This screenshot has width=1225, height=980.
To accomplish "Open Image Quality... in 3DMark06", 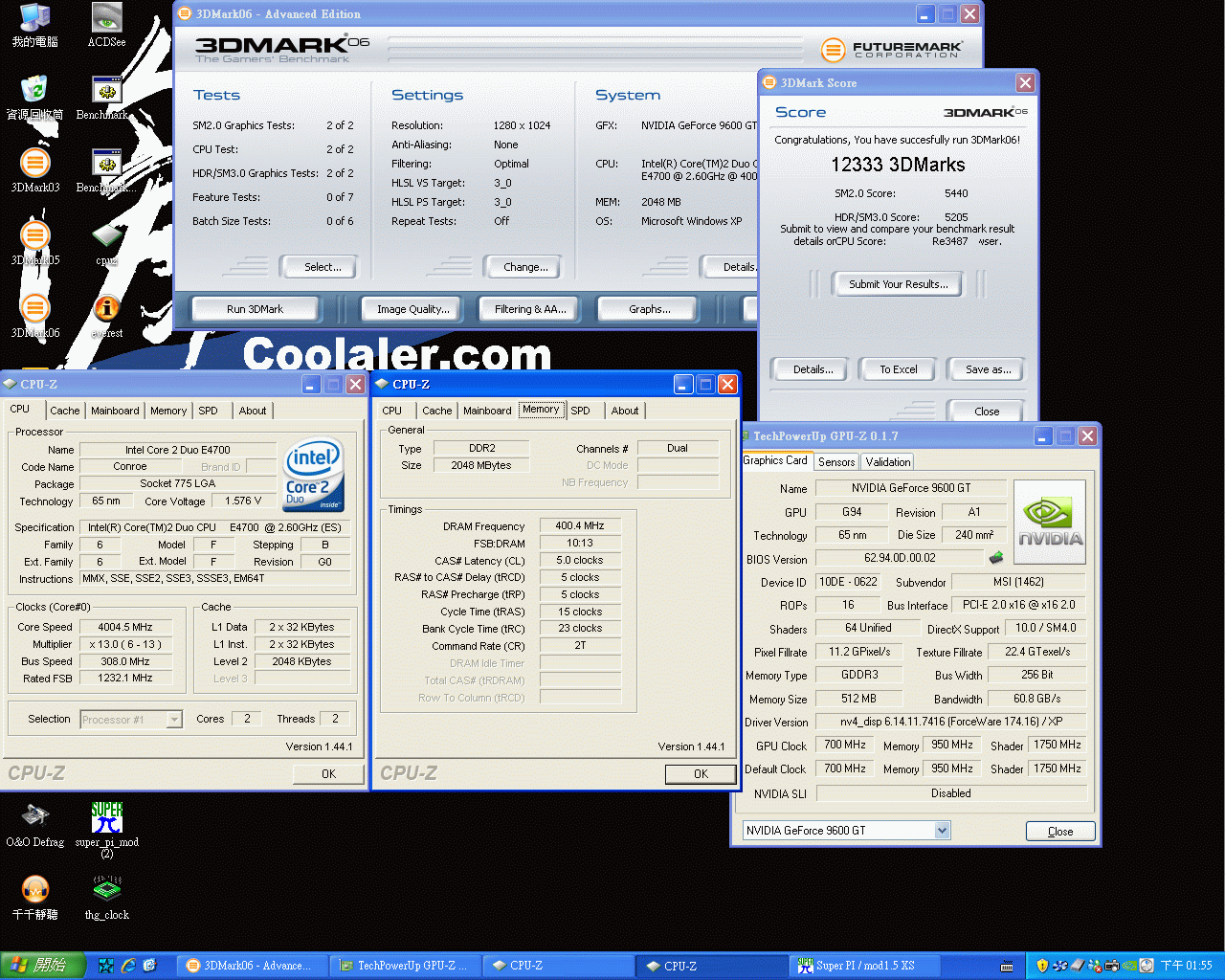I will click(412, 309).
